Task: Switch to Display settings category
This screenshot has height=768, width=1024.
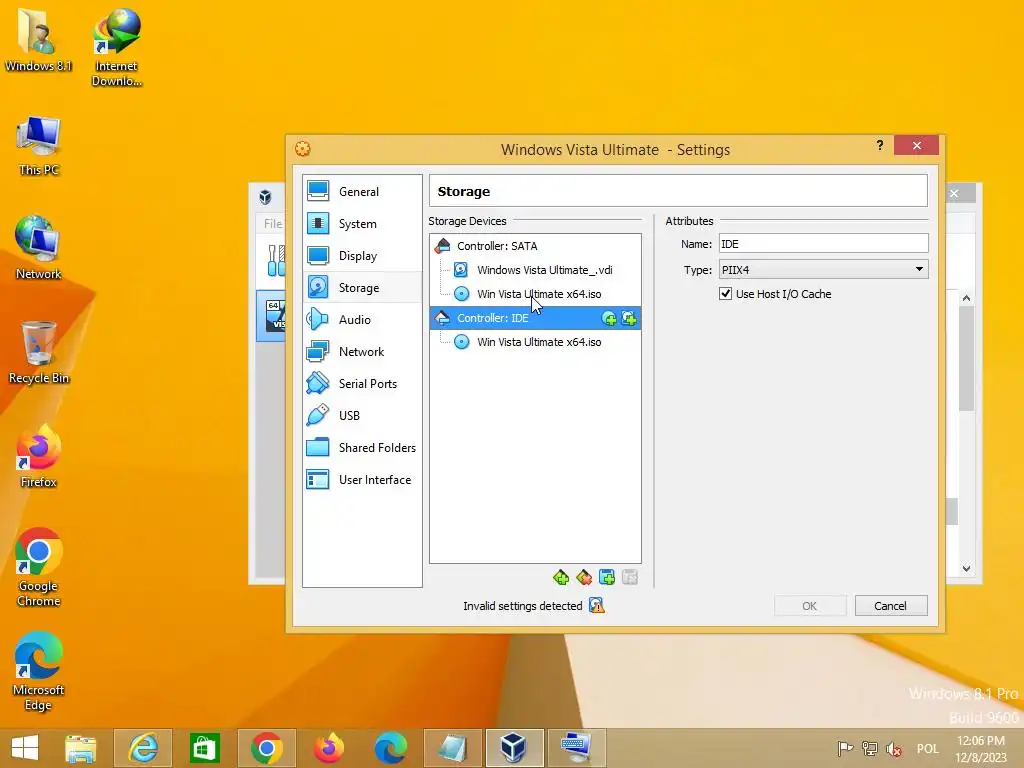Action: click(362, 255)
